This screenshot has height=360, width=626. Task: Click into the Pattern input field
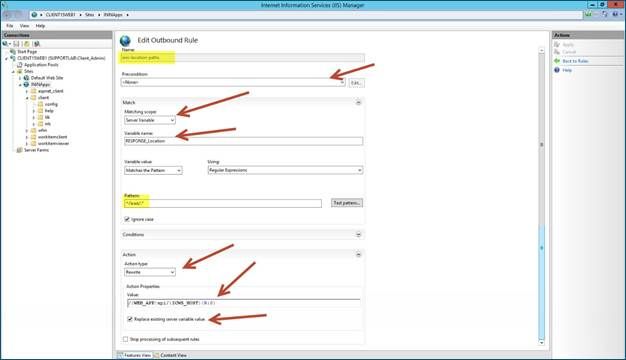pyautogui.click(x=223, y=204)
